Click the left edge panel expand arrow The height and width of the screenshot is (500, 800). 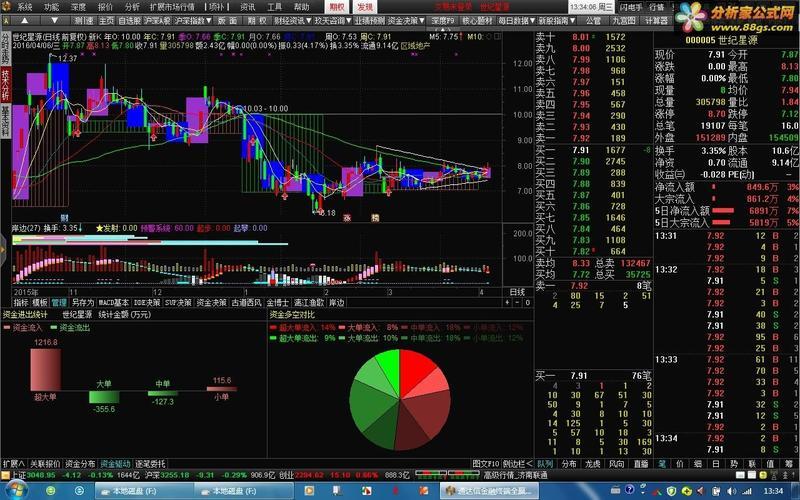2,251
